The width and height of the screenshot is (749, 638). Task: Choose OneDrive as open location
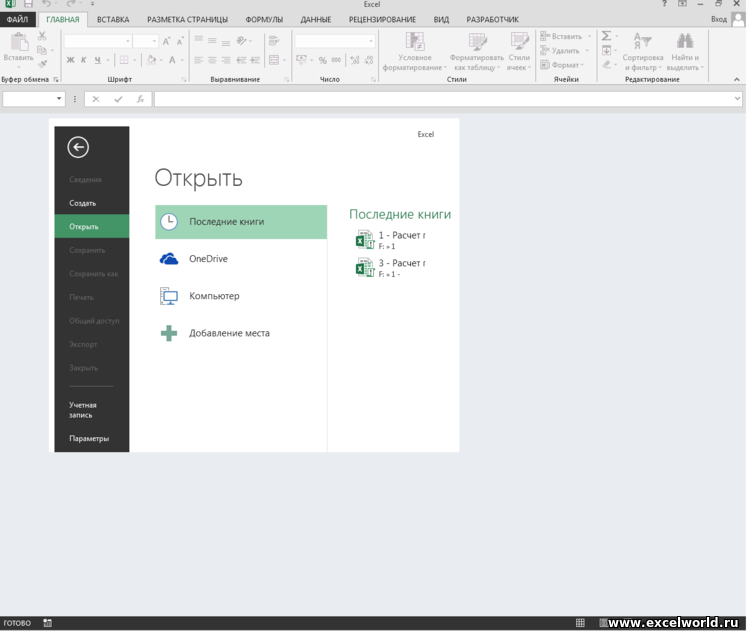point(241,259)
